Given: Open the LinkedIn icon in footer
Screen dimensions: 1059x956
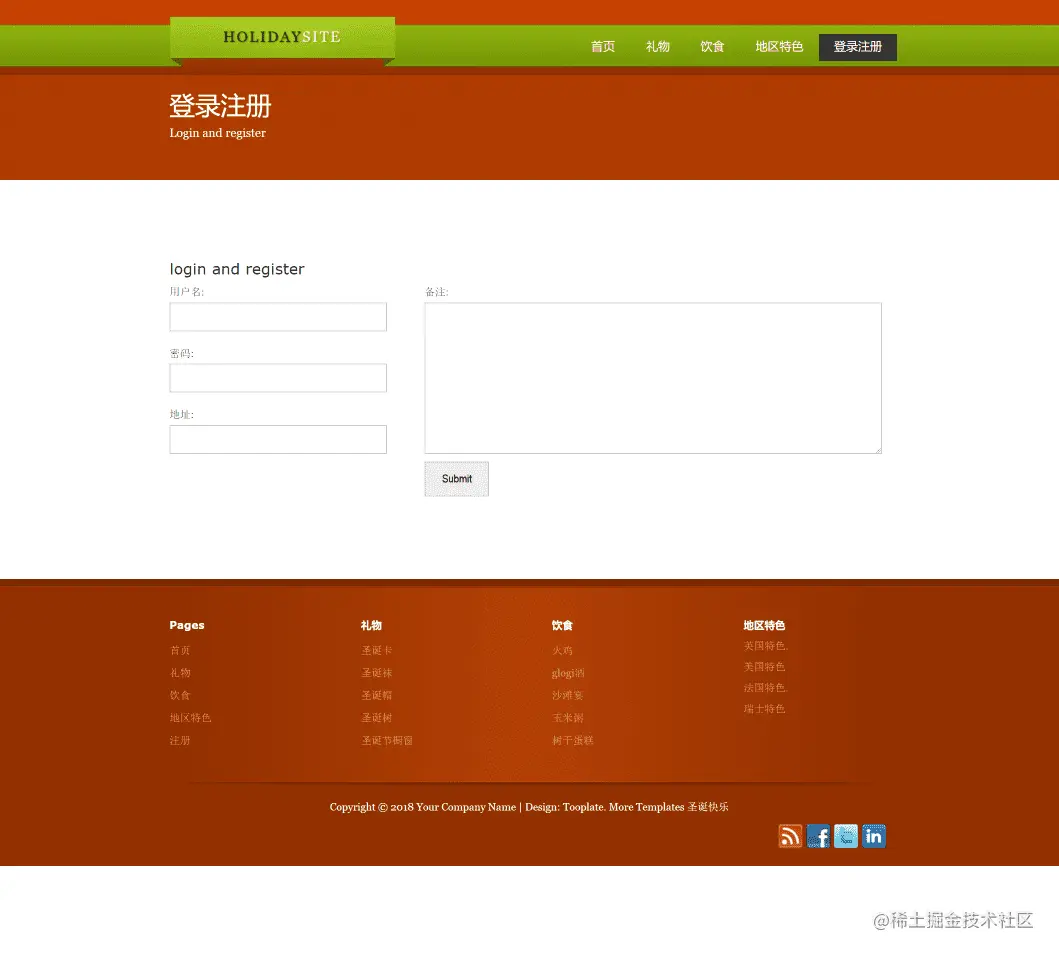Looking at the screenshot, I should pos(873,836).
